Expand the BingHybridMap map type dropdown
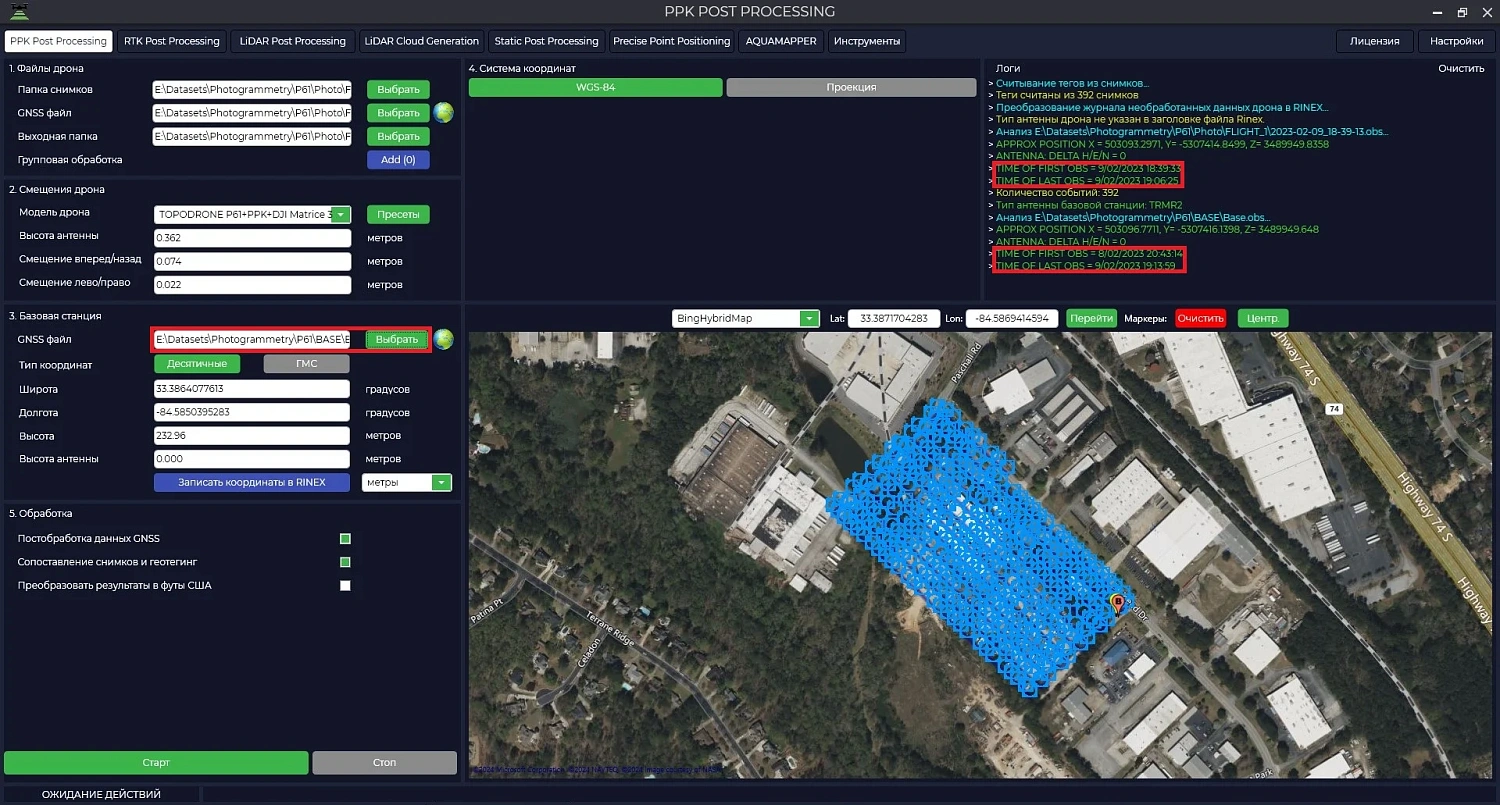1500x805 pixels. (809, 319)
